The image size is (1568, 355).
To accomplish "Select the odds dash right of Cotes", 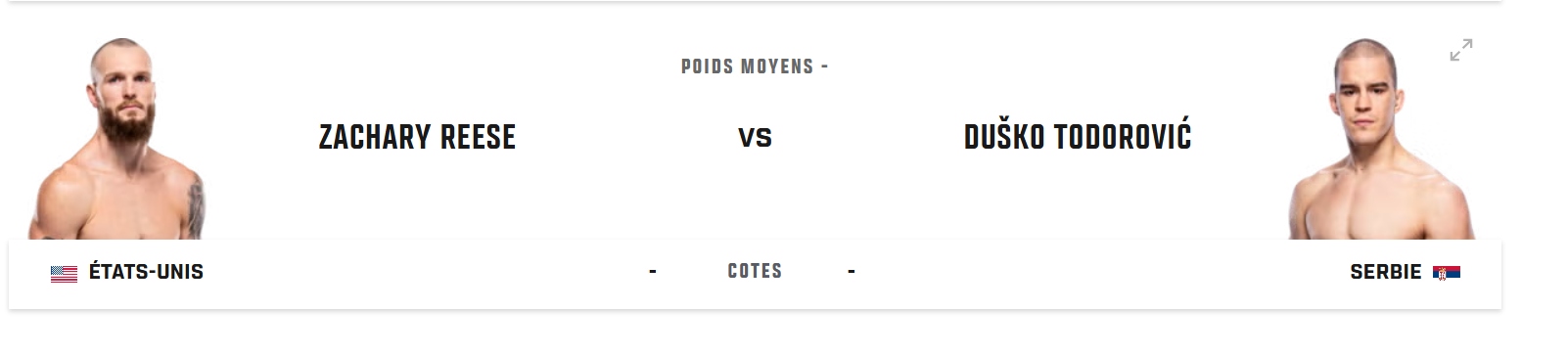I will coord(852,271).
